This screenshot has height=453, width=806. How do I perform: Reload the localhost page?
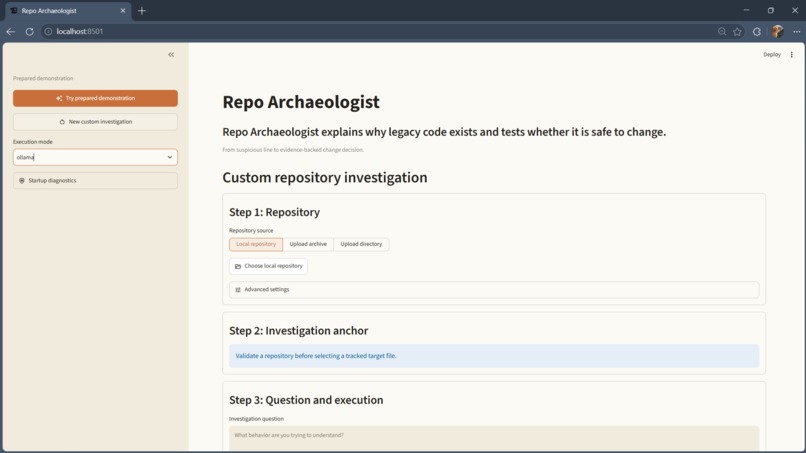[x=29, y=31]
